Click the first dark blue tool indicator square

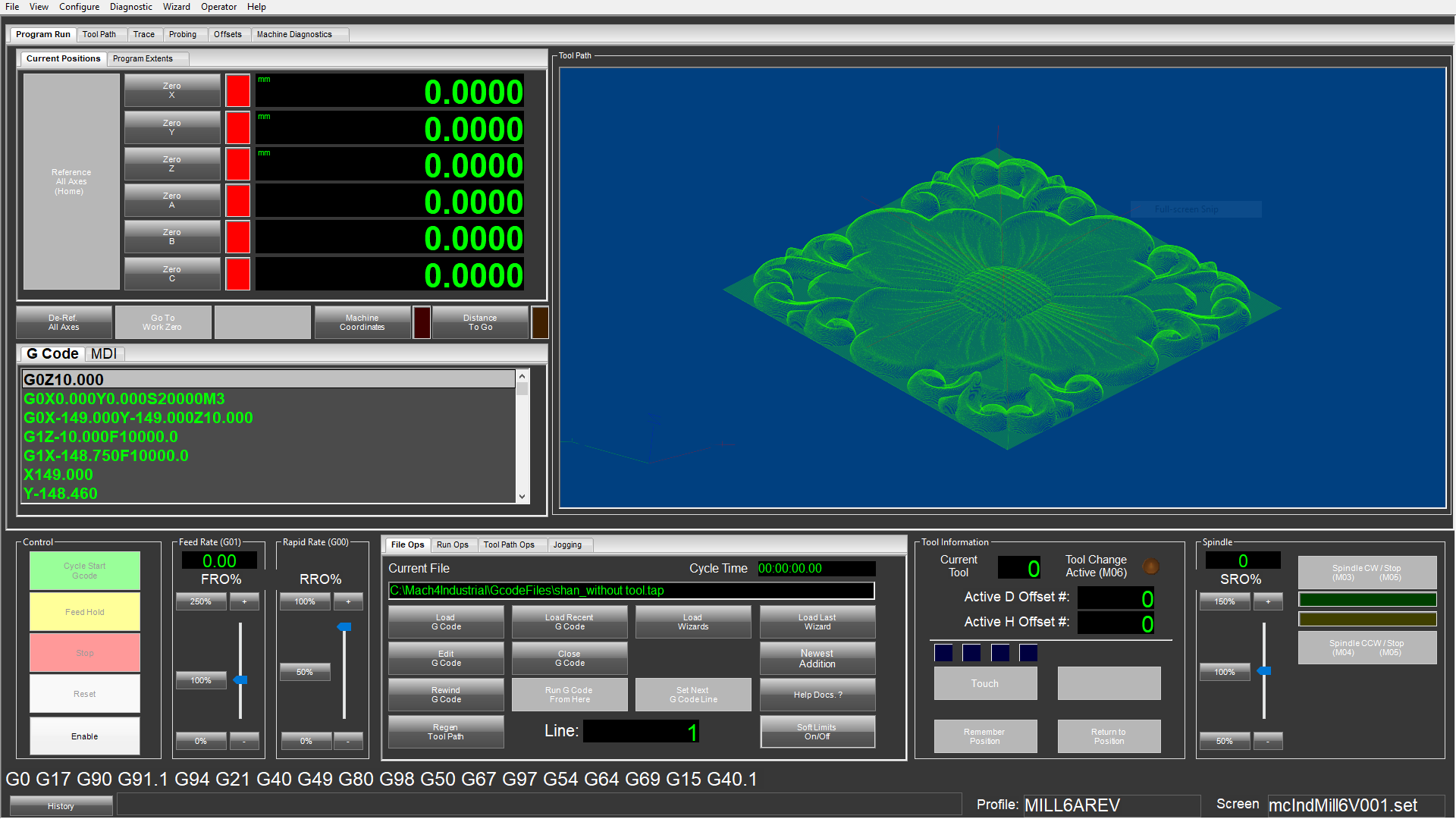tap(943, 652)
